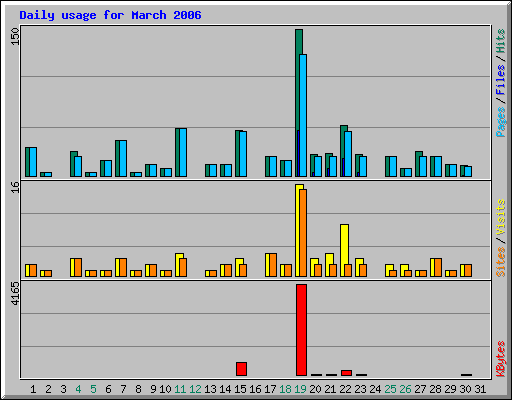Click day label 24 on the axis

pyautogui.click(x=375, y=389)
